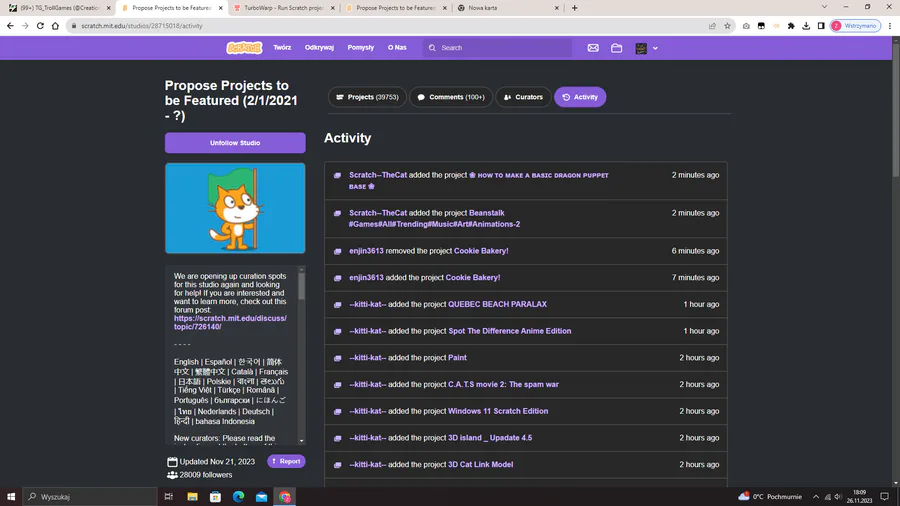Open the Mail app from the taskbar
Screen dimensions: 900x506
(261, 497)
